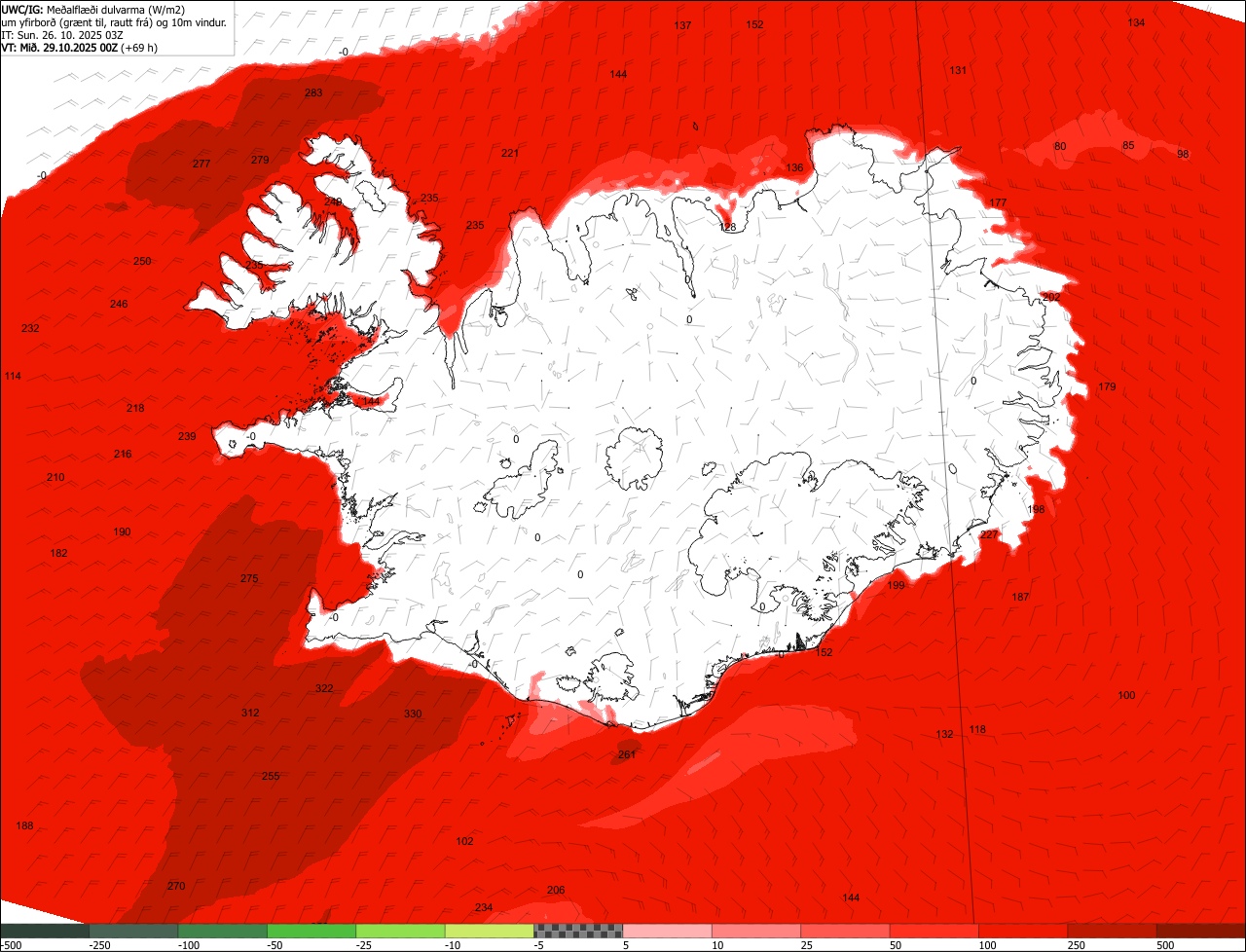Click the '500' legend label at the right end
Screen dimensions: 1246x952
pos(1165,945)
